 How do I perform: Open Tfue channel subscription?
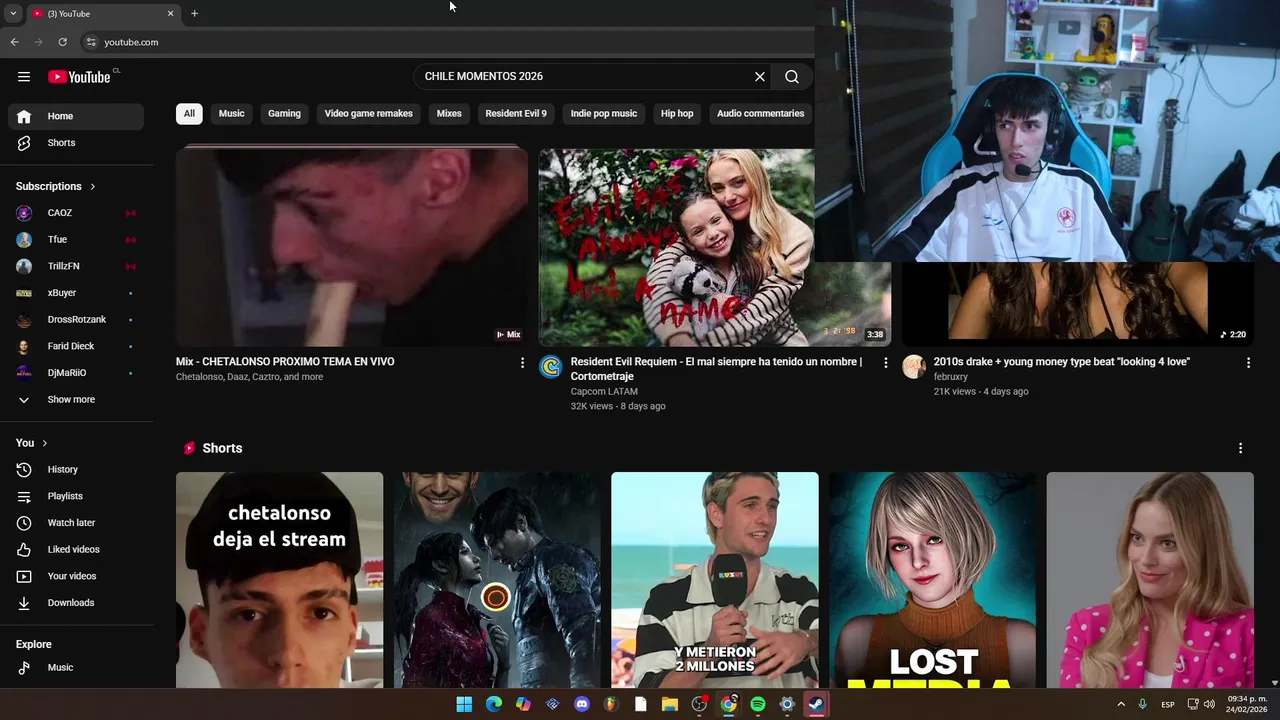(76, 240)
